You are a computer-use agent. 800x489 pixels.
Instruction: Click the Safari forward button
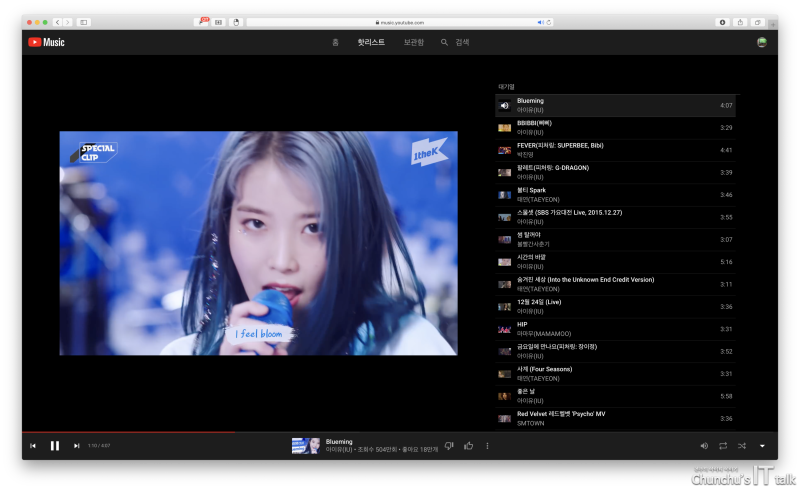point(67,22)
